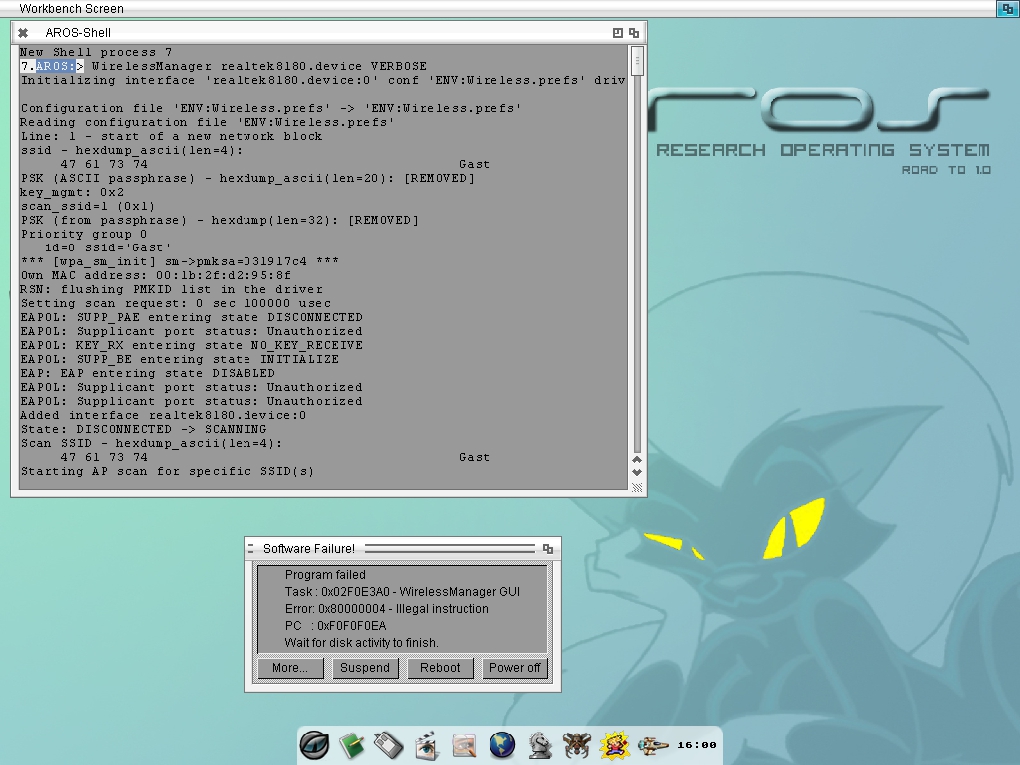The height and width of the screenshot is (765, 1020).
Task: Open the clapperboard media player icon
Action: click(426, 745)
